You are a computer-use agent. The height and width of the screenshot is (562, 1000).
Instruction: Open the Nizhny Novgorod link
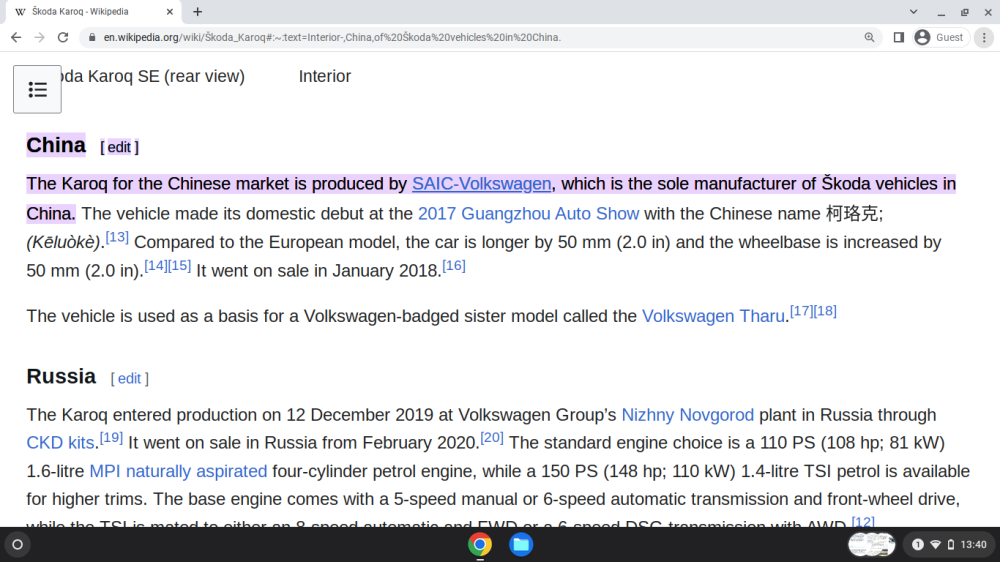coord(688,415)
